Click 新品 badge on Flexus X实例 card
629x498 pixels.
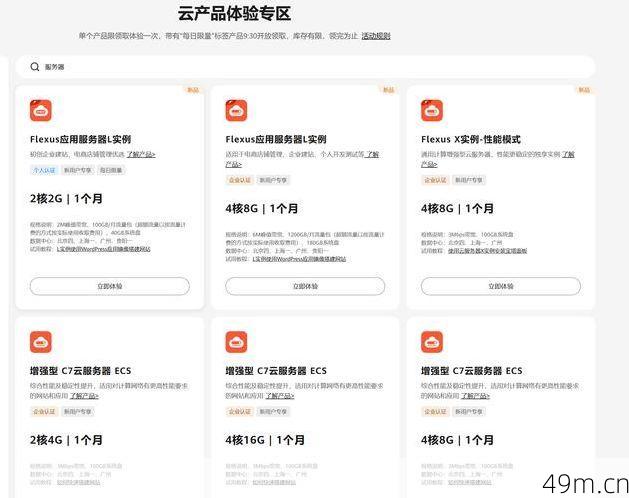point(584,90)
